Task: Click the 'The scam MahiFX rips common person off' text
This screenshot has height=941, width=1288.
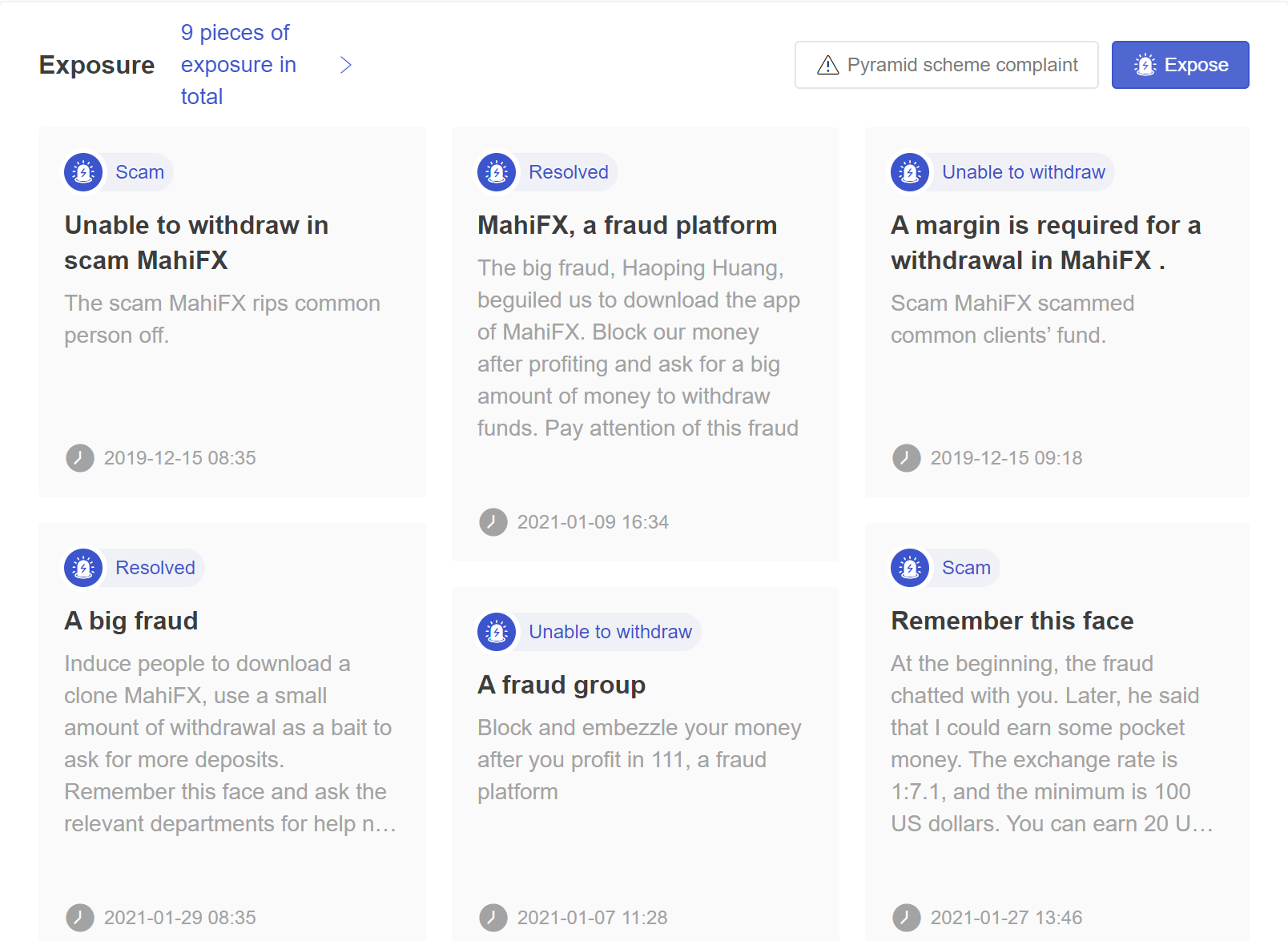Action: pyautogui.click(x=223, y=320)
